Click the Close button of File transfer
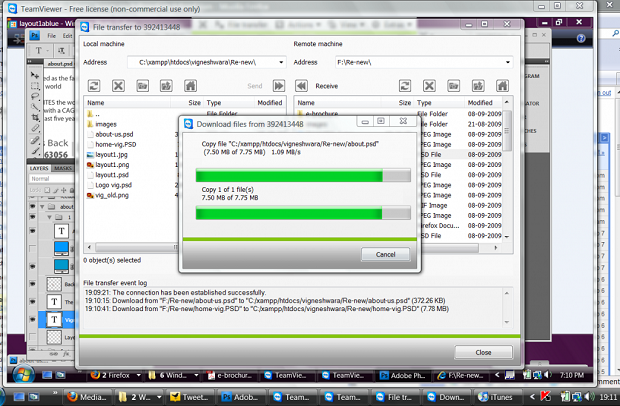620x406 pixels. pos(483,352)
